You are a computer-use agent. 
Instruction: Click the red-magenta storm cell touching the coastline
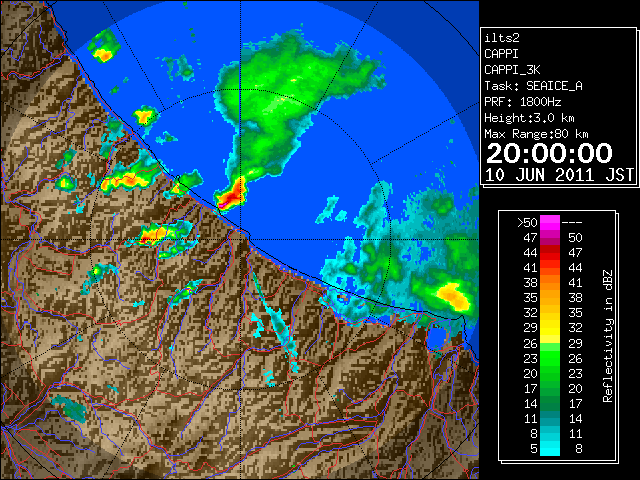[x=231, y=196]
